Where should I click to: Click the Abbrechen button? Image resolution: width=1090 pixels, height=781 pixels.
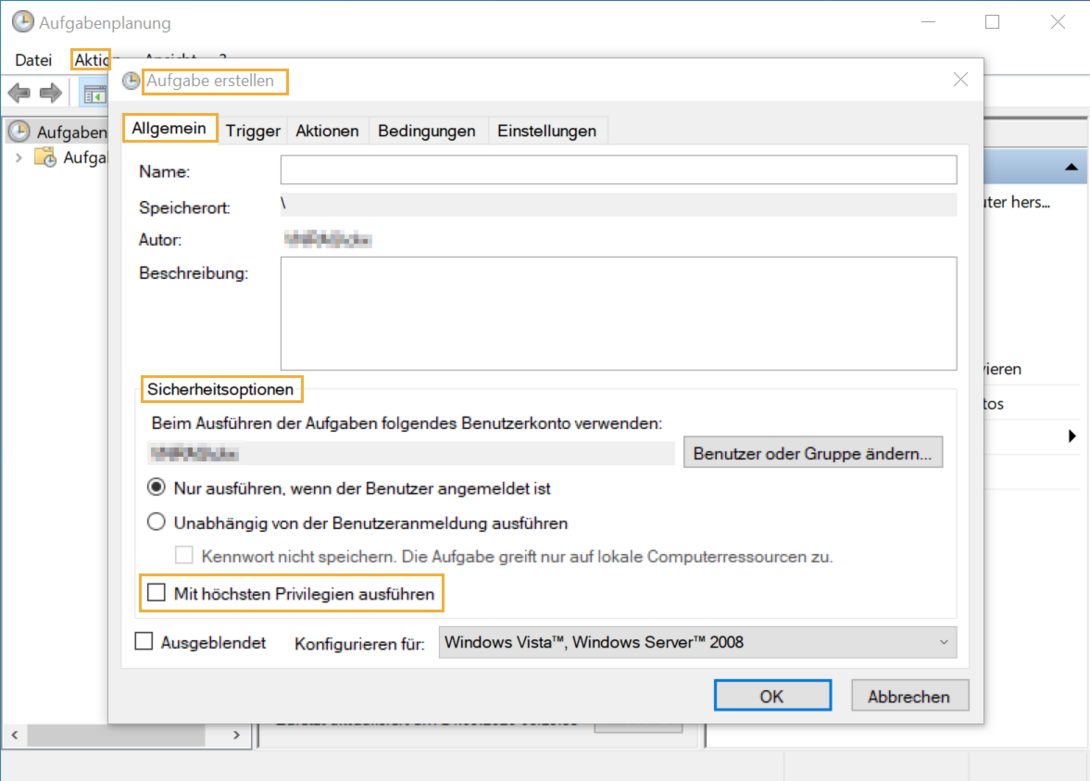tap(909, 695)
